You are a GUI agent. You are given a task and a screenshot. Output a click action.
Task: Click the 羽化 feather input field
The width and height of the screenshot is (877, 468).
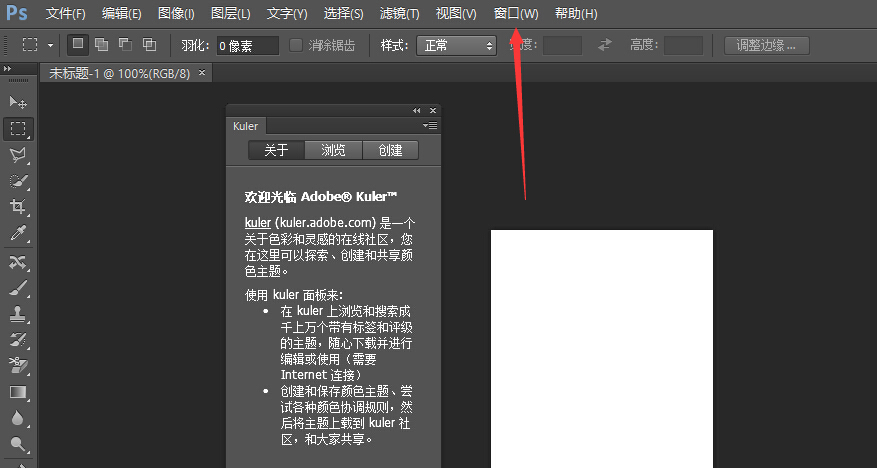click(248, 45)
